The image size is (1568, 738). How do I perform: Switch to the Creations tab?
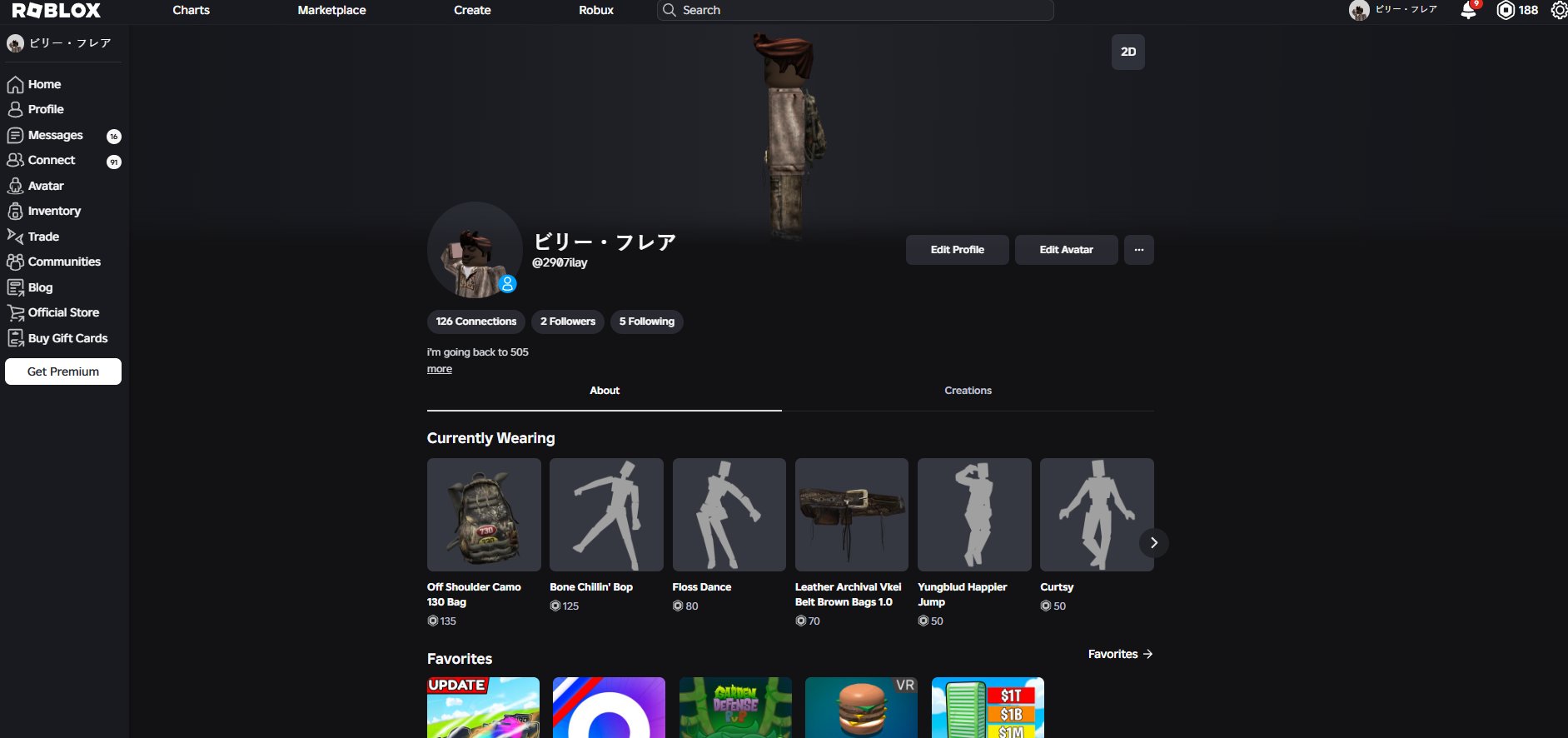968,391
